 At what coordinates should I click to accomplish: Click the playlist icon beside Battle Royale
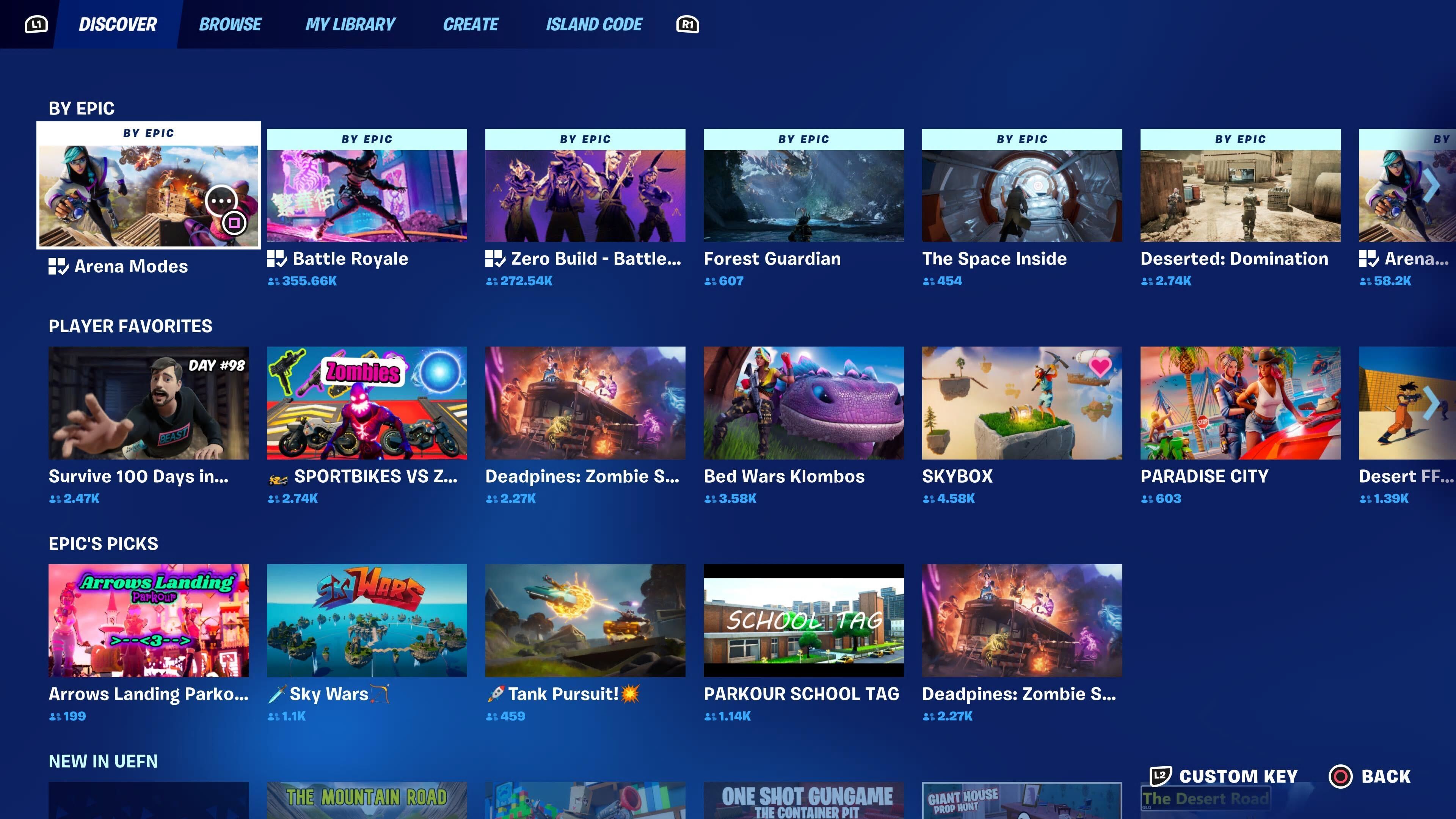click(277, 259)
